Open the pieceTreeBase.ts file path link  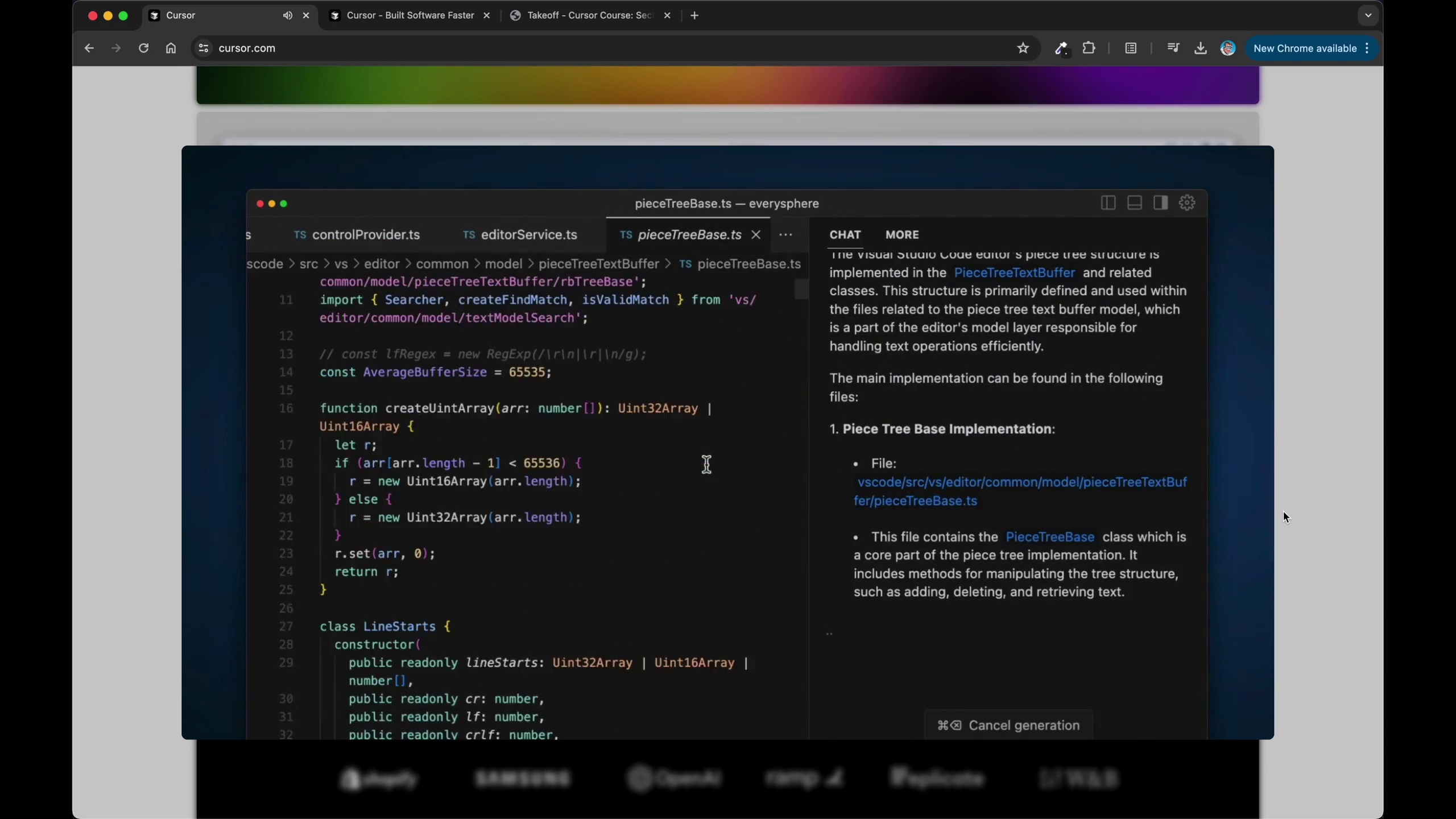click(x=1020, y=491)
